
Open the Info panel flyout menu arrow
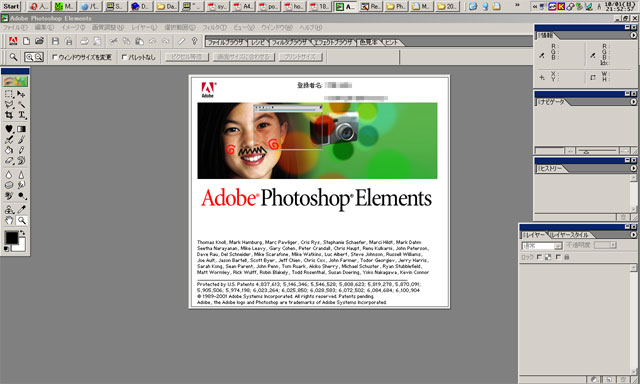(633, 36)
